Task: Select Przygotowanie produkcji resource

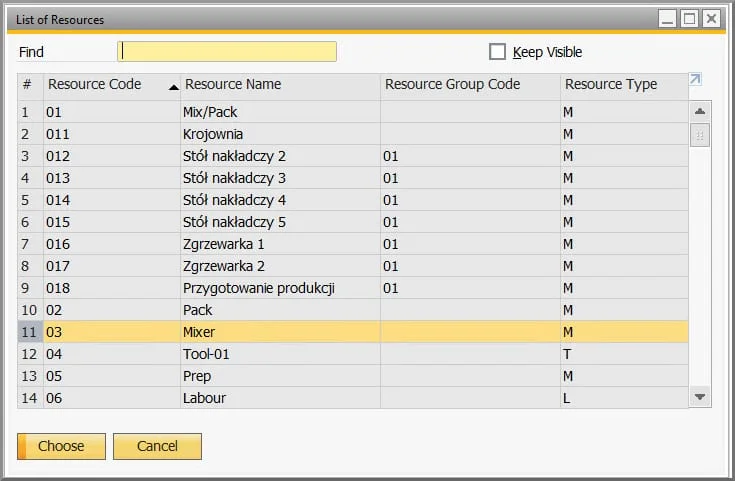Action: (x=259, y=288)
